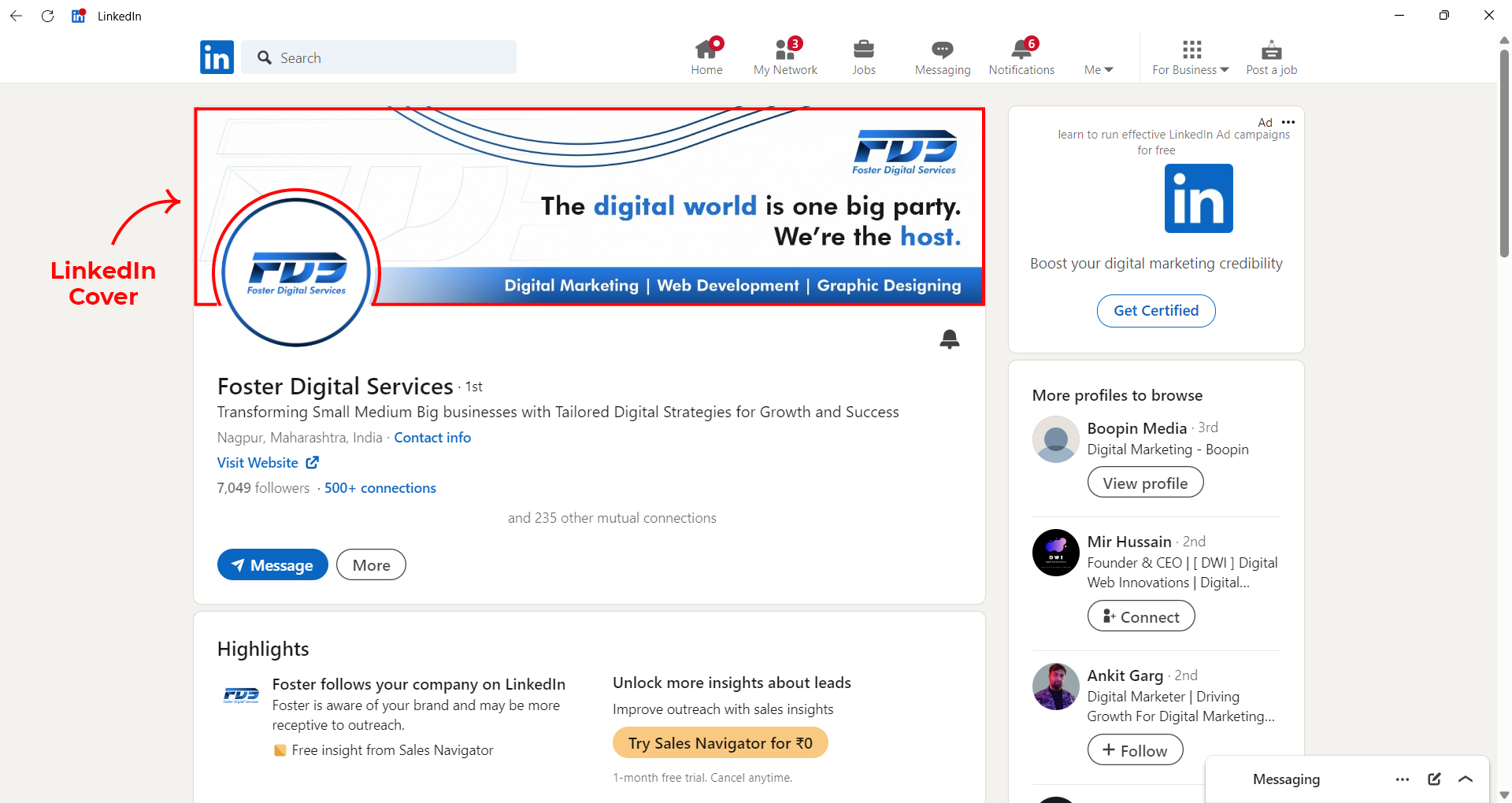Click the search magnifier icon
Viewport: 1512px width, 803px height.
click(x=265, y=57)
